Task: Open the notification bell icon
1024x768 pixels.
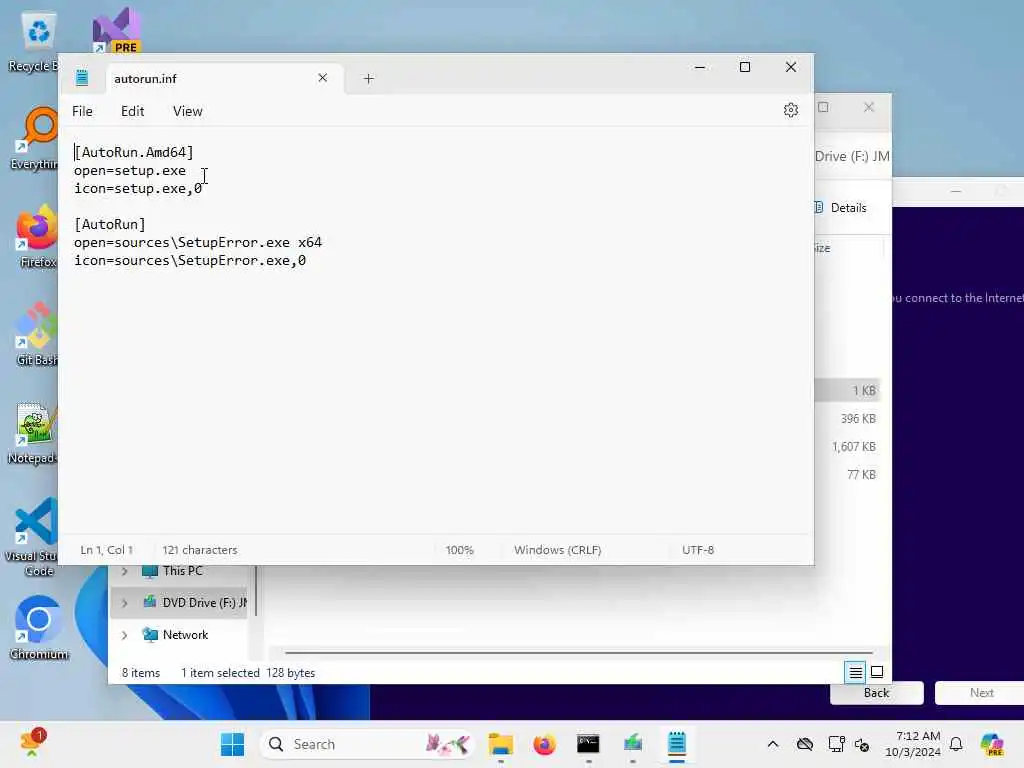Action: pos(956,744)
